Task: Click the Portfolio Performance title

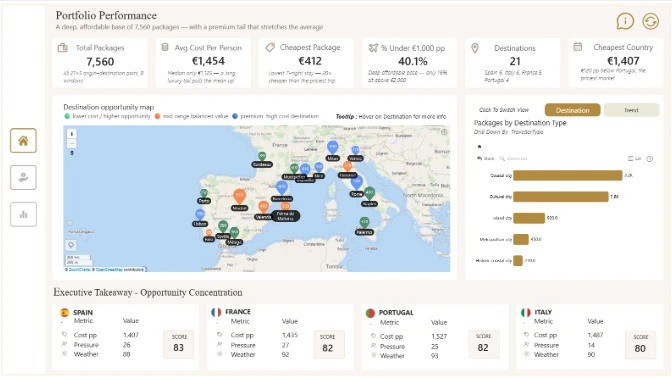Action: [x=106, y=15]
